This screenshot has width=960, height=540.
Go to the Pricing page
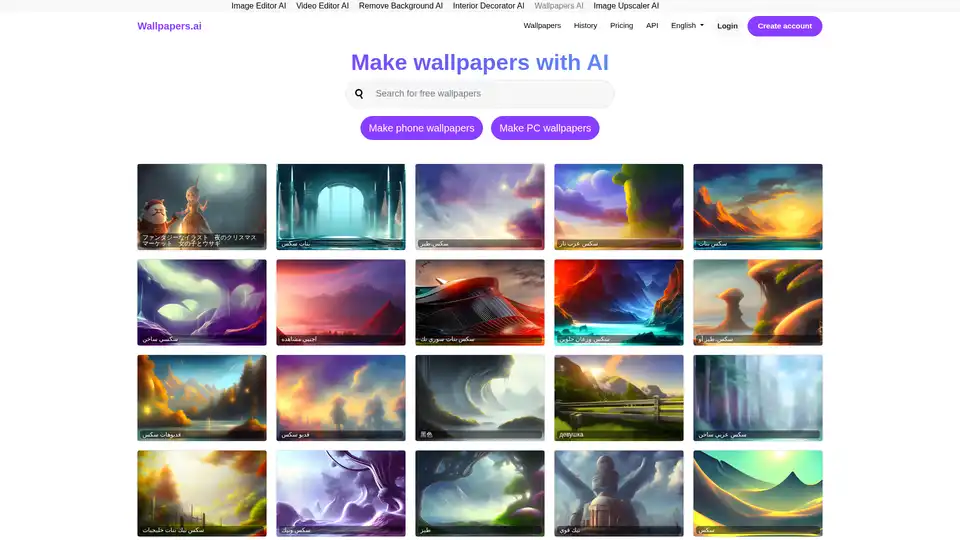[x=621, y=26]
